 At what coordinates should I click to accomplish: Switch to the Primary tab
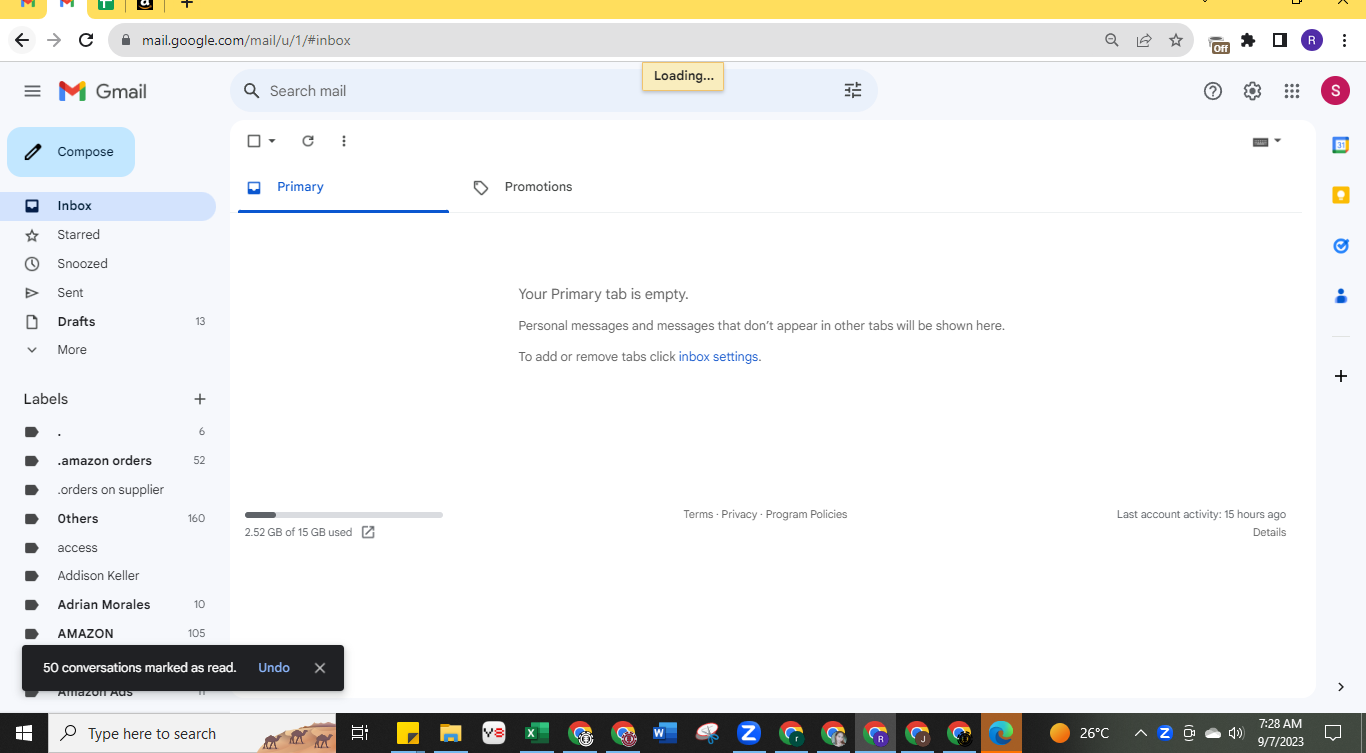point(343,187)
